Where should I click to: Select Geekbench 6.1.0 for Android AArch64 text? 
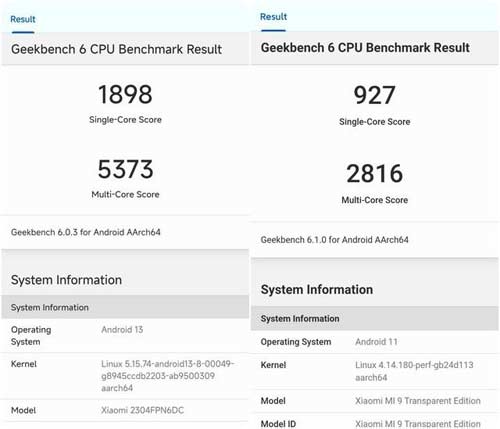[x=334, y=240]
